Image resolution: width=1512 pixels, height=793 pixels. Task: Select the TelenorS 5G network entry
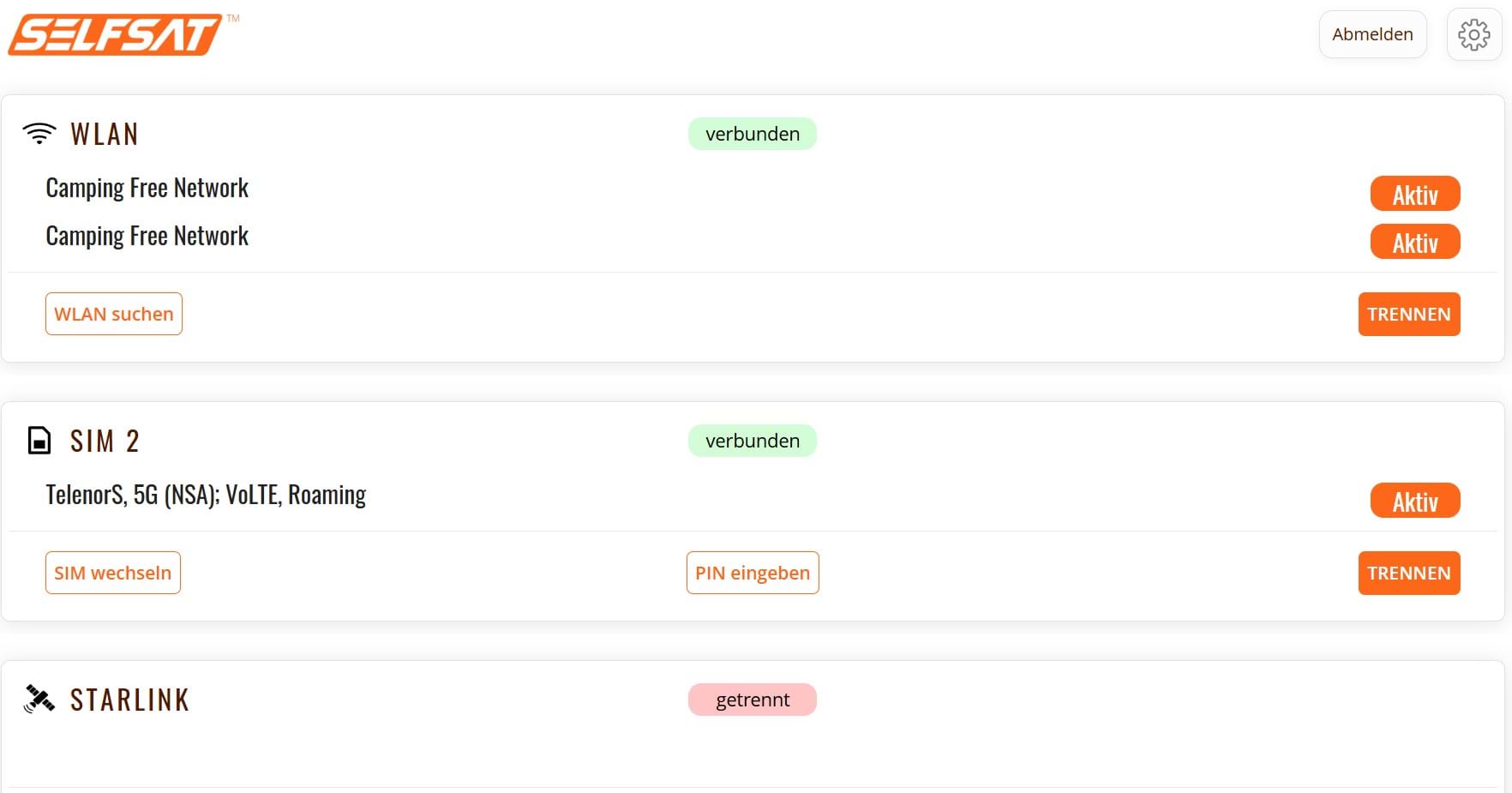[206, 496]
